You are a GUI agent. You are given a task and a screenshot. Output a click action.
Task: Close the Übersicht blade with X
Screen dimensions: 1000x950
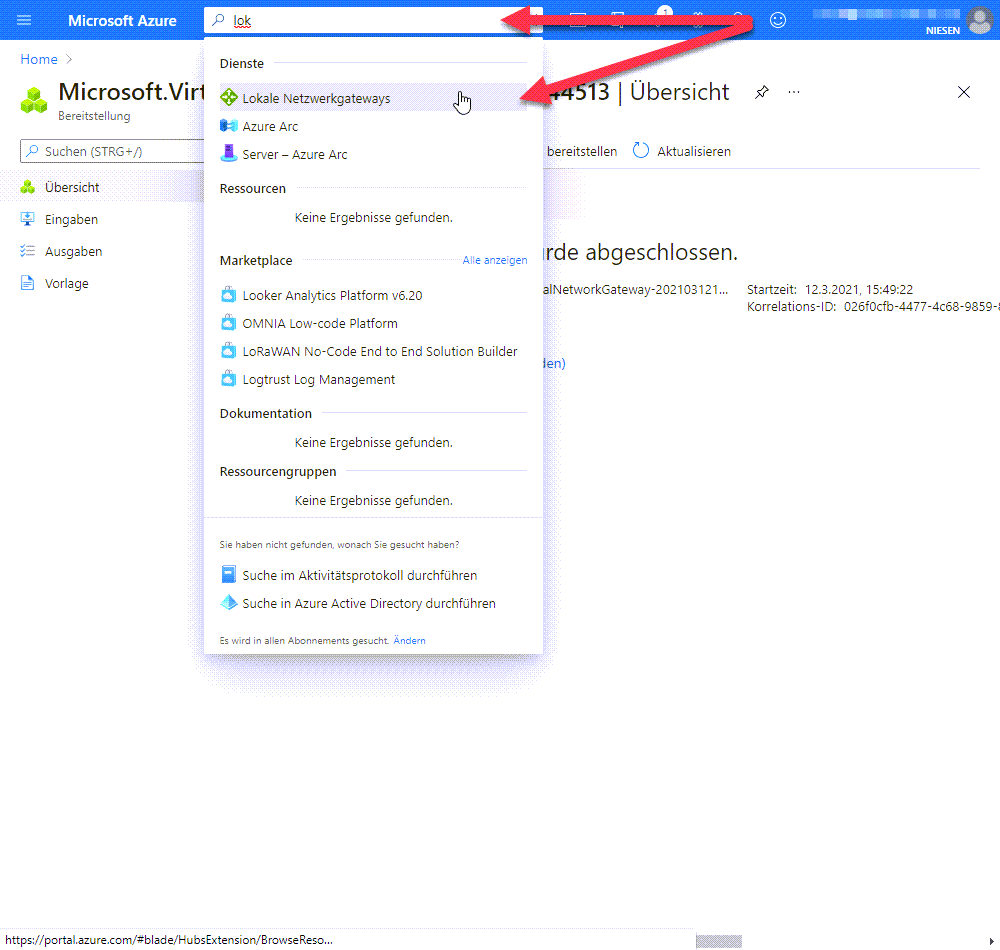tap(964, 92)
